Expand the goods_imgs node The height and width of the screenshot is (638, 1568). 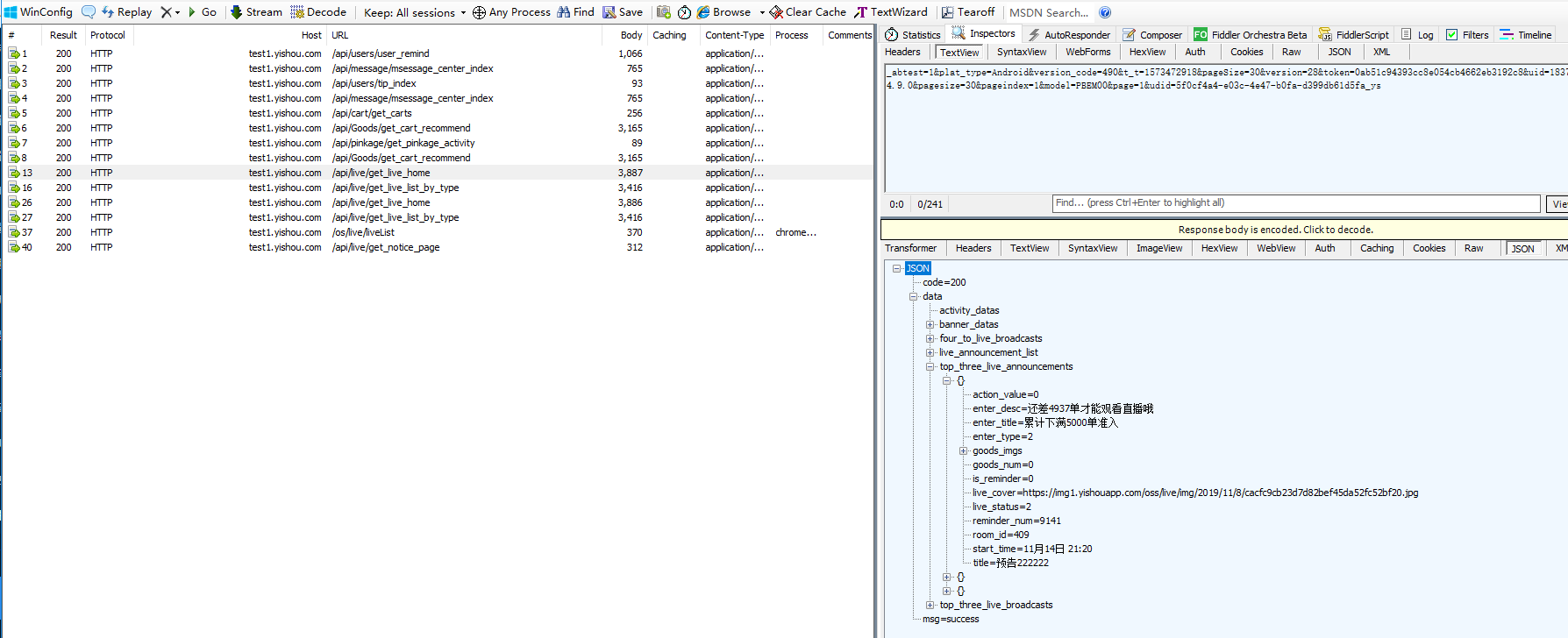click(x=963, y=450)
